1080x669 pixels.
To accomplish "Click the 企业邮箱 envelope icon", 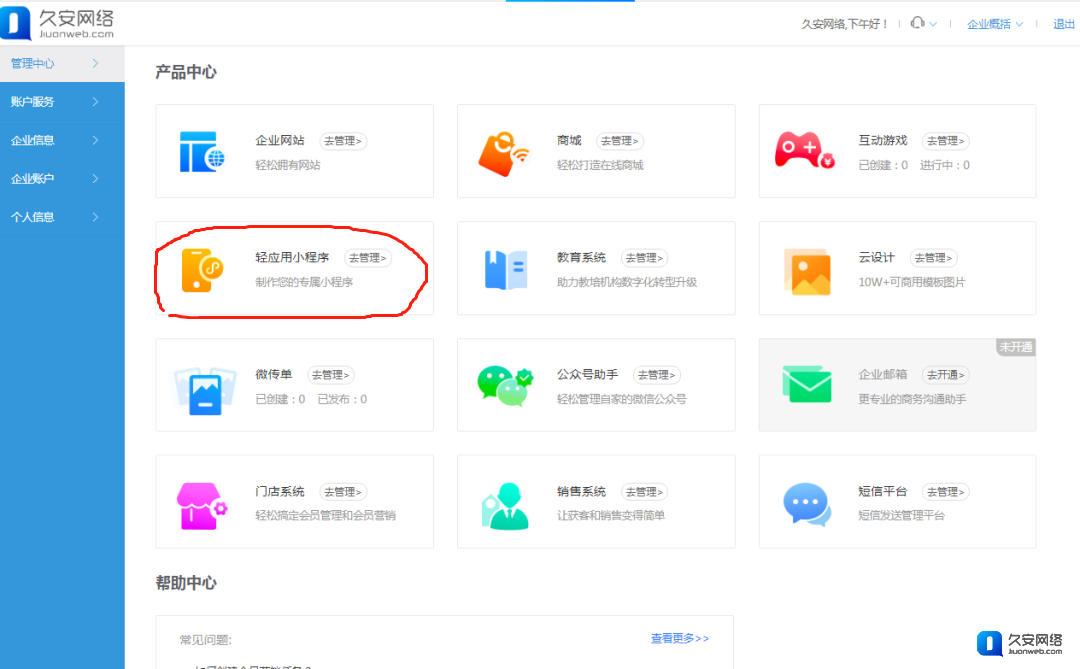I will 807,384.
